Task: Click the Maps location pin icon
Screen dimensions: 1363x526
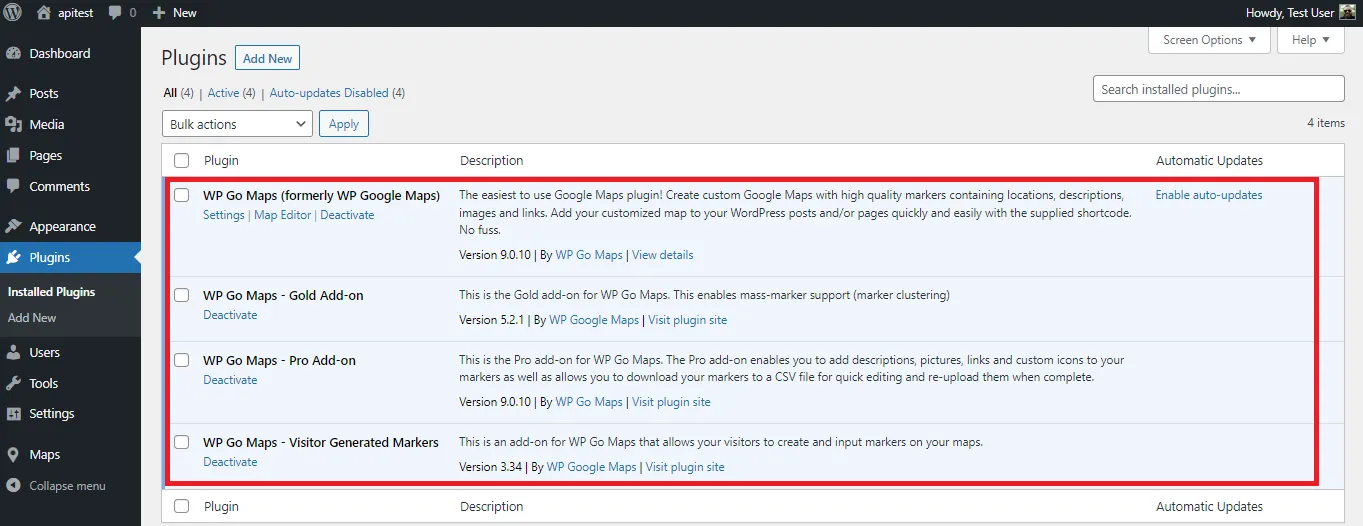Action: click(14, 455)
